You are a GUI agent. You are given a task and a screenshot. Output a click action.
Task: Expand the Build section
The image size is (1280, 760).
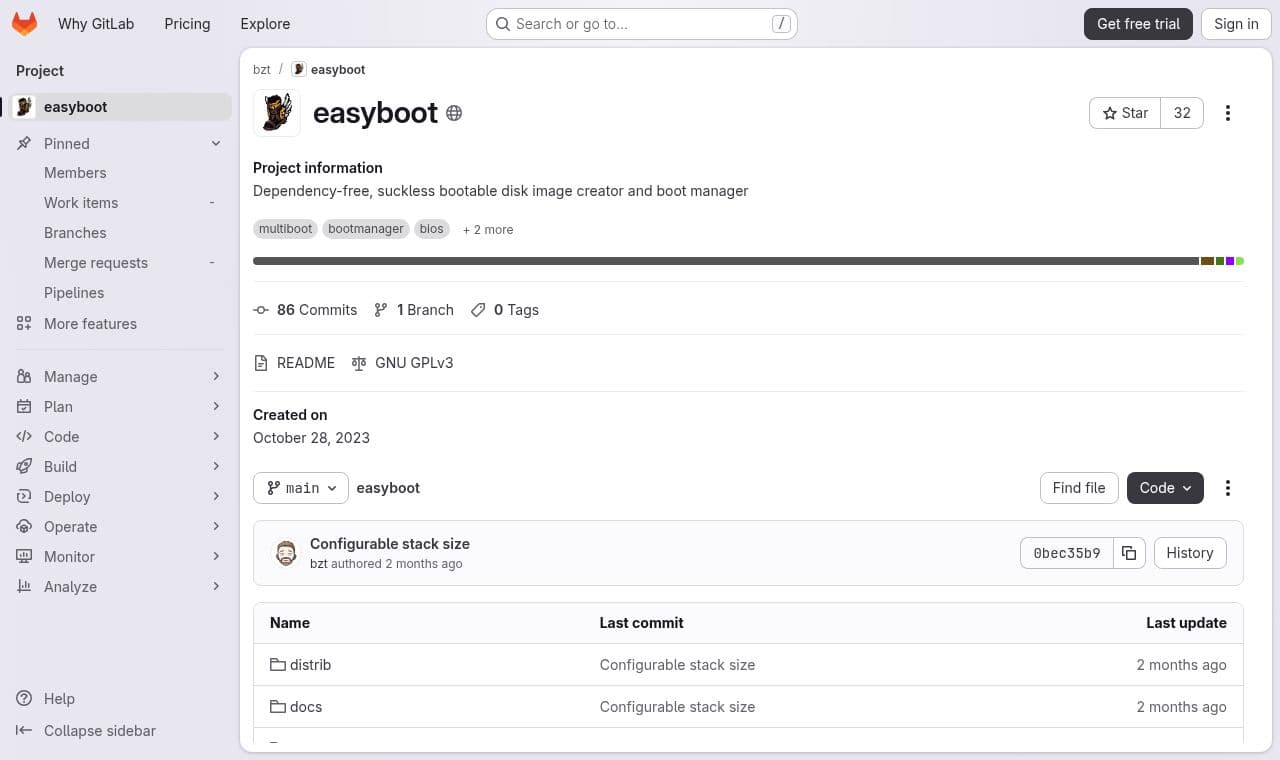(120, 467)
